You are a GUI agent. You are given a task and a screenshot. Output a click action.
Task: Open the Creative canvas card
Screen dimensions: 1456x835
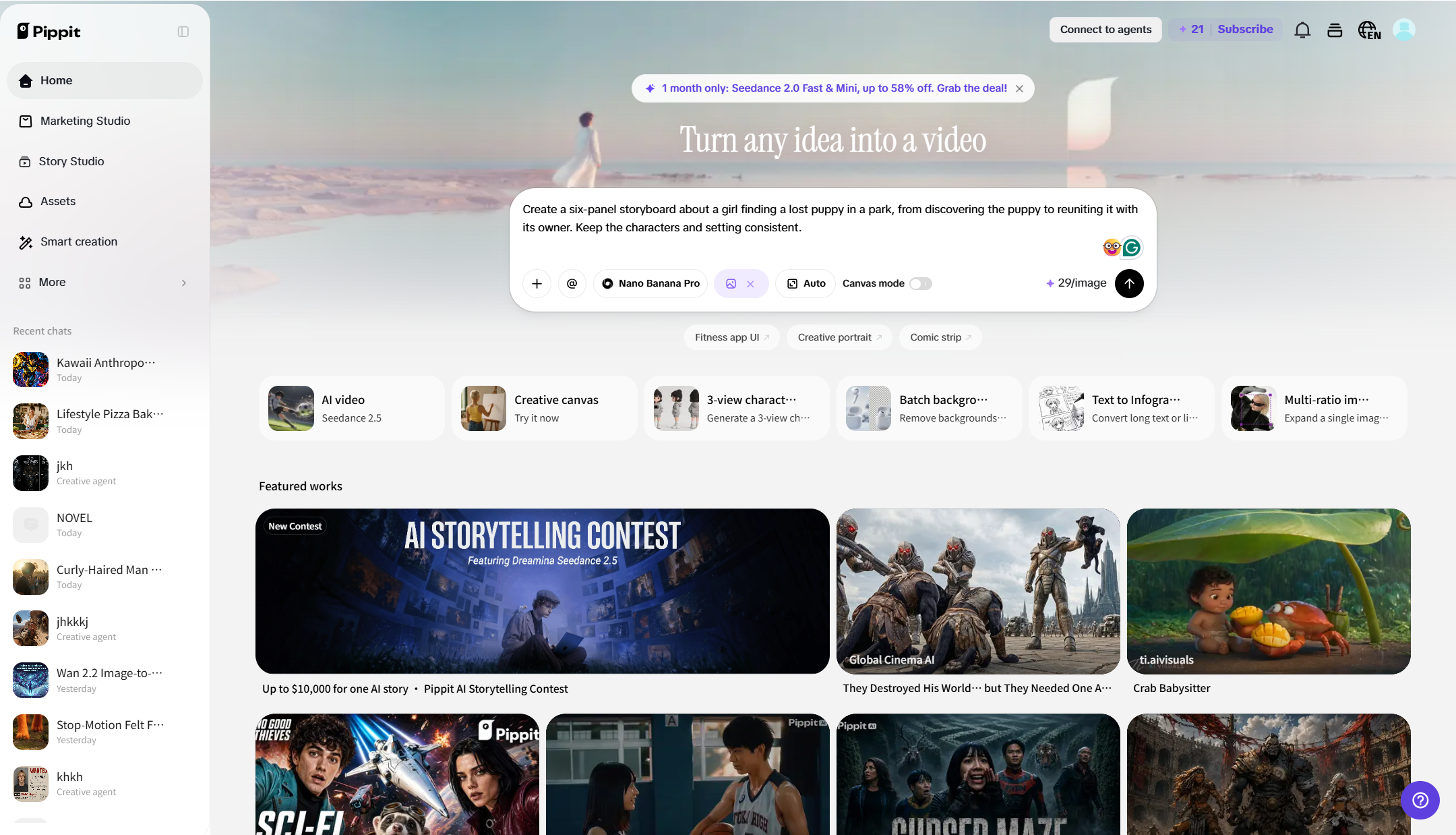(545, 408)
